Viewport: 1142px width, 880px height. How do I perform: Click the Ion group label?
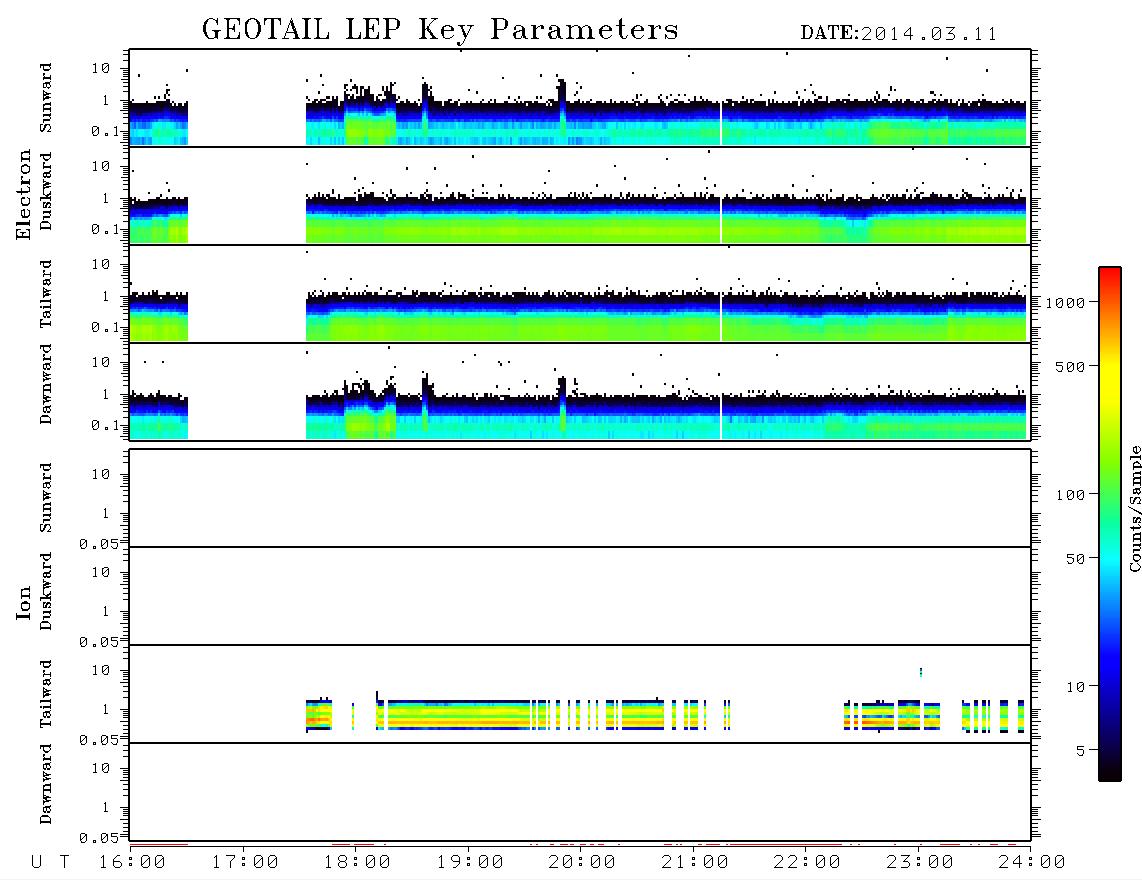point(23,603)
